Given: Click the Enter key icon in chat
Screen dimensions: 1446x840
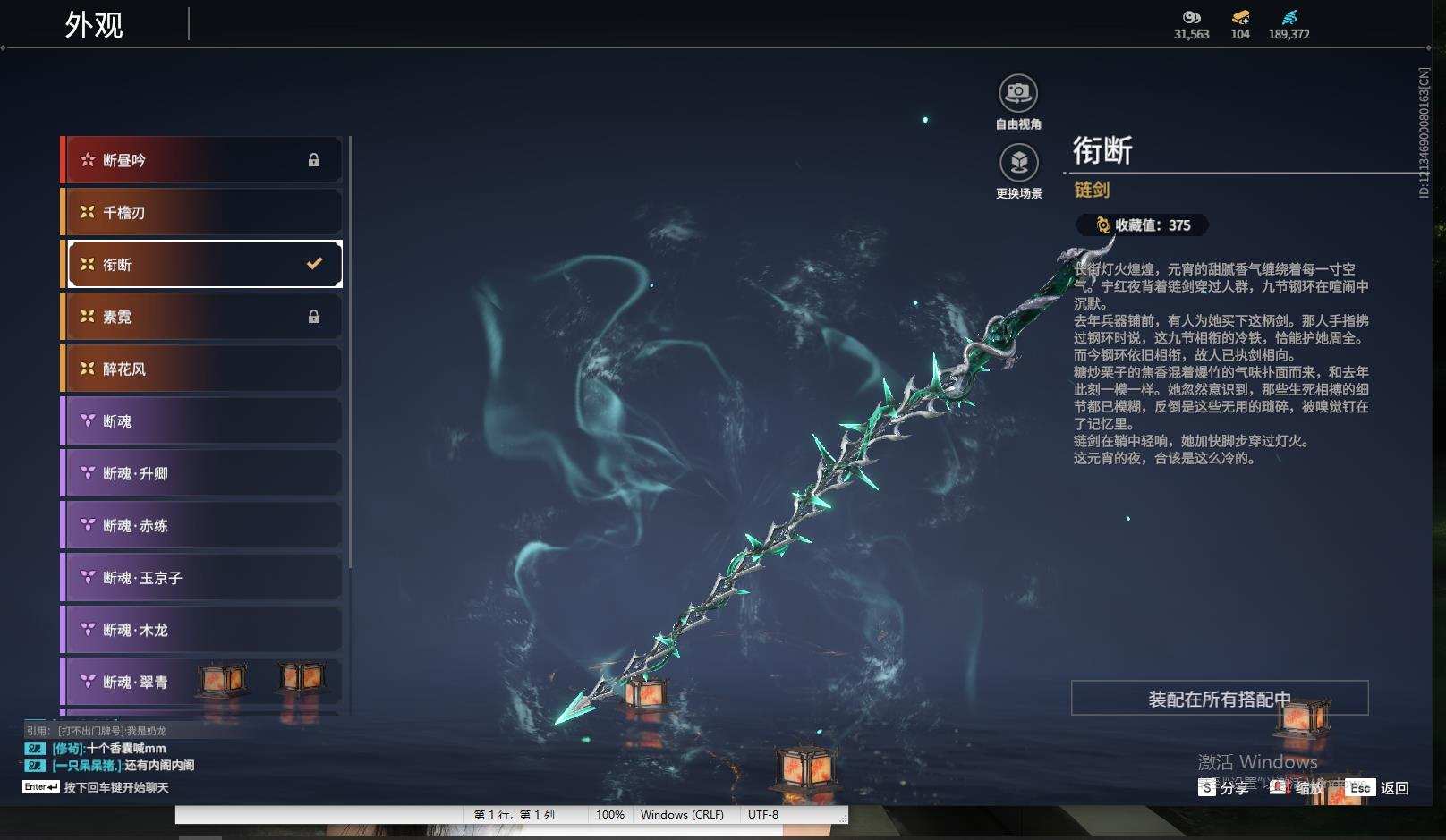Looking at the screenshot, I should click(41, 787).
